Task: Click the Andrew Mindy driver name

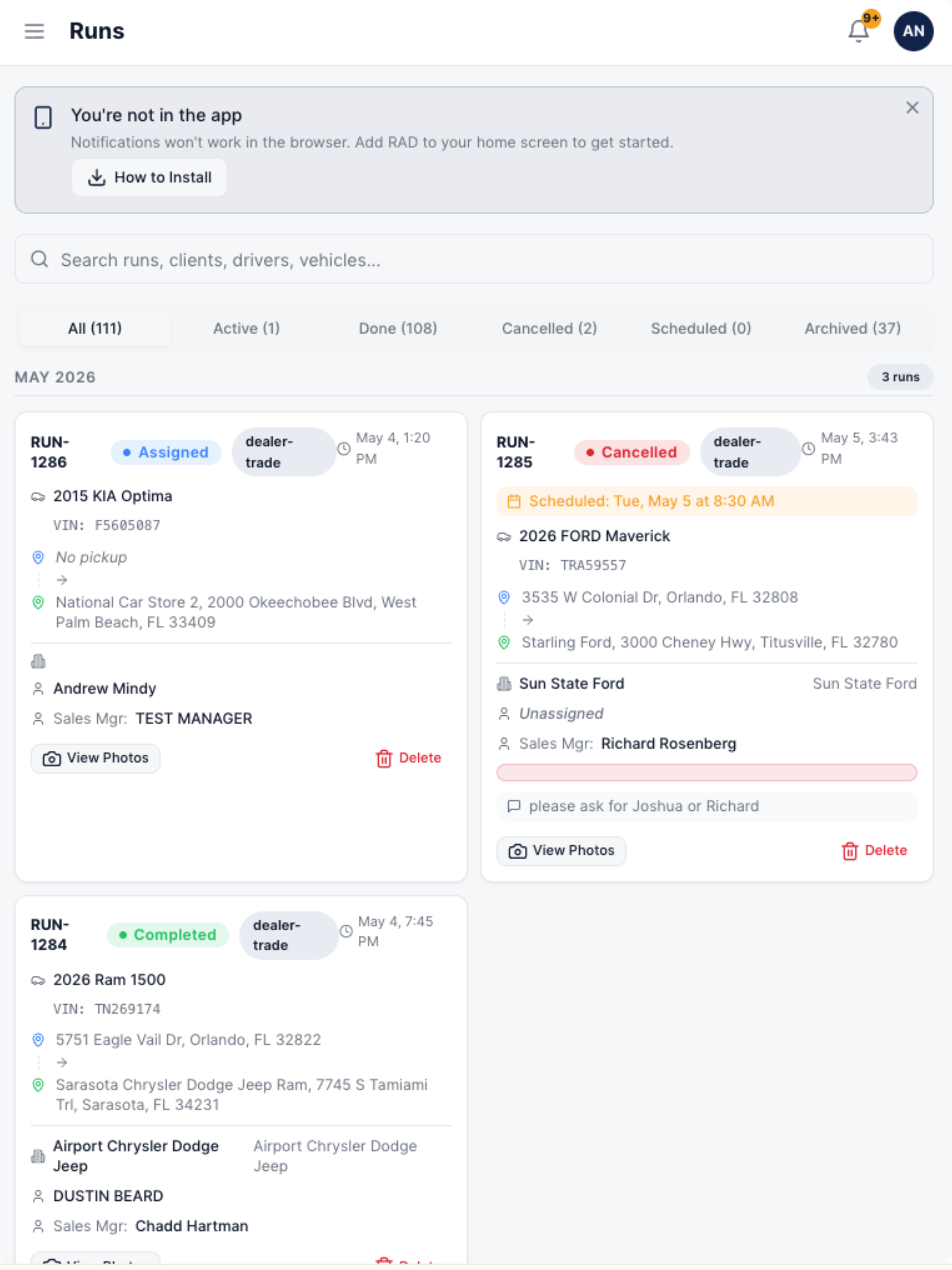Action: click(x=104, y=689)
